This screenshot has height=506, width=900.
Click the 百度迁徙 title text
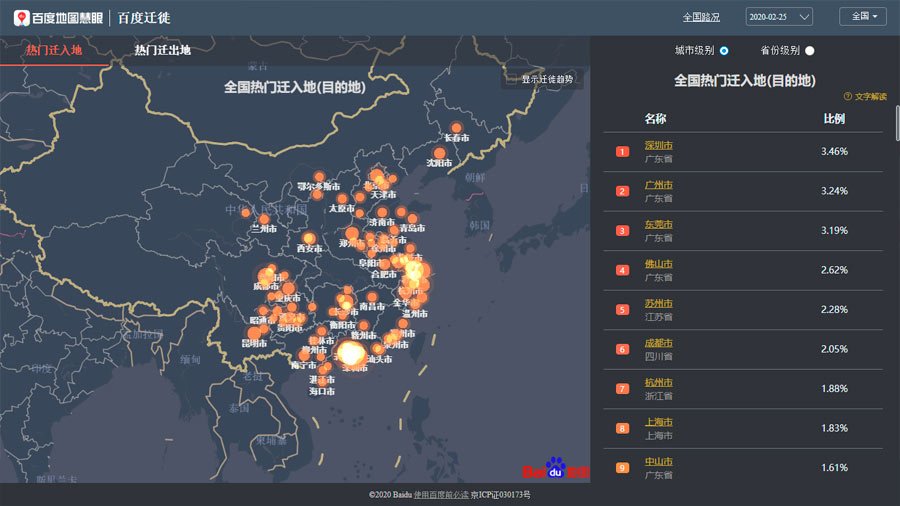pos(143,18)
